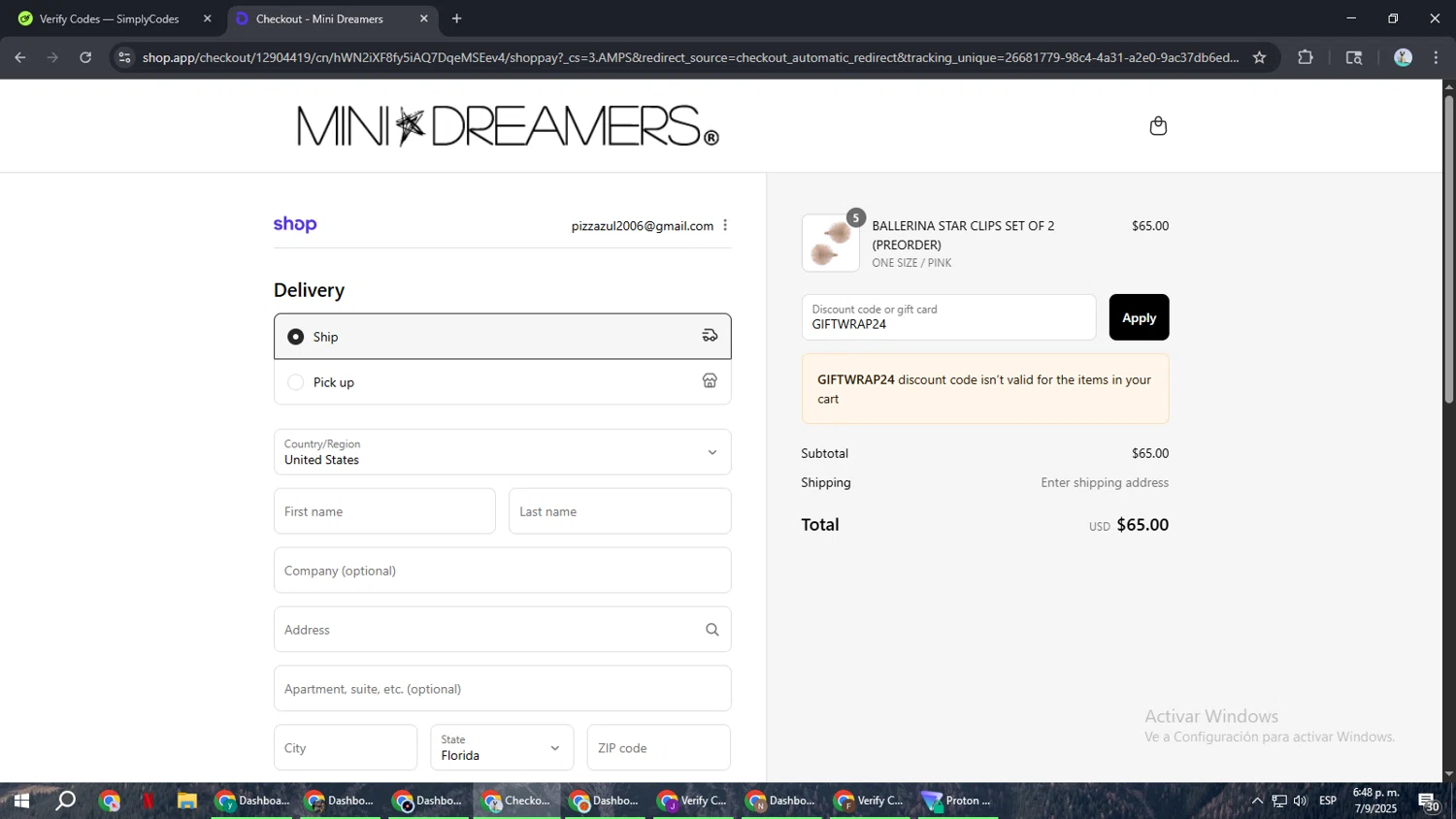
Task: Click the First name field
Action: (384, 511)
